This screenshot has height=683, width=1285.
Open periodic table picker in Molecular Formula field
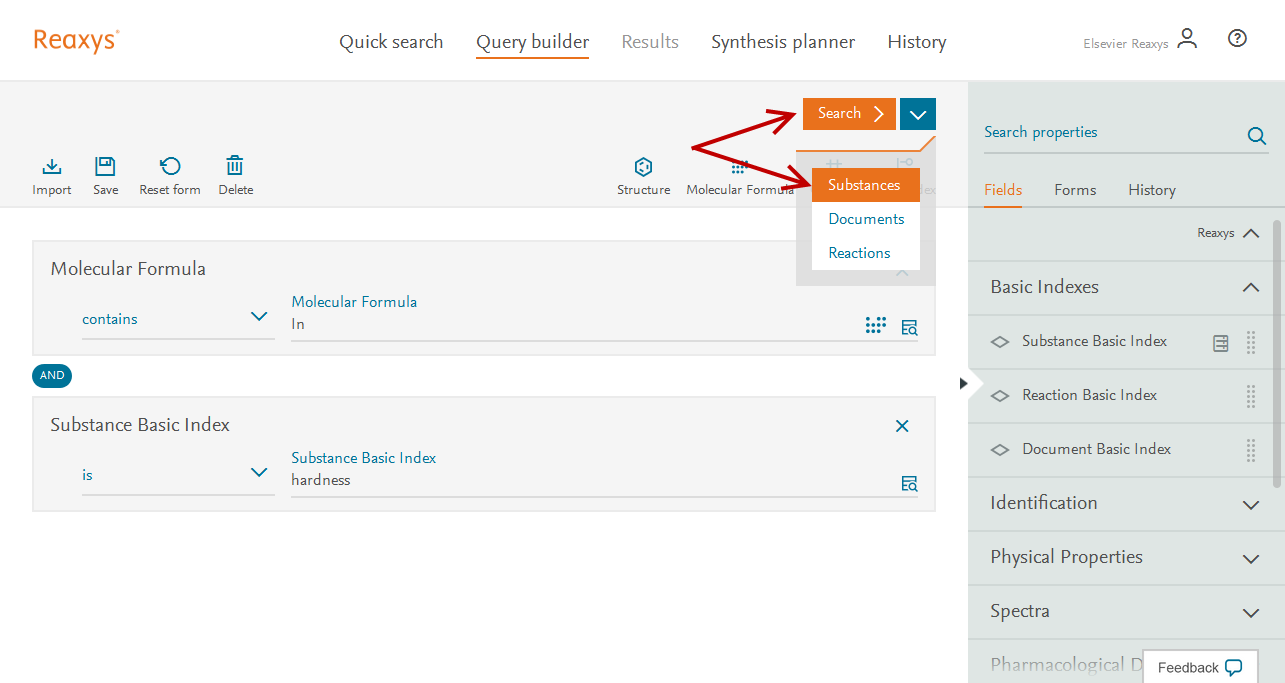click(x=875, y=325)
